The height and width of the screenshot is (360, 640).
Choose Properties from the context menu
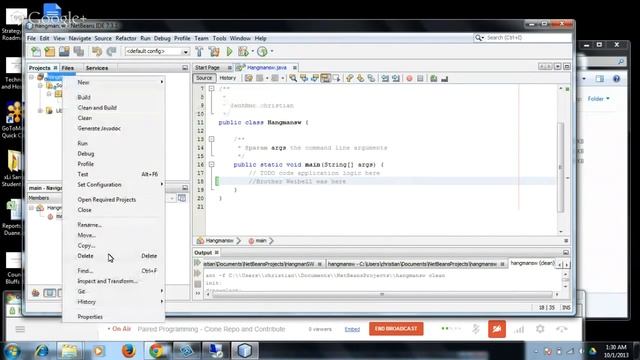[90, 317]
